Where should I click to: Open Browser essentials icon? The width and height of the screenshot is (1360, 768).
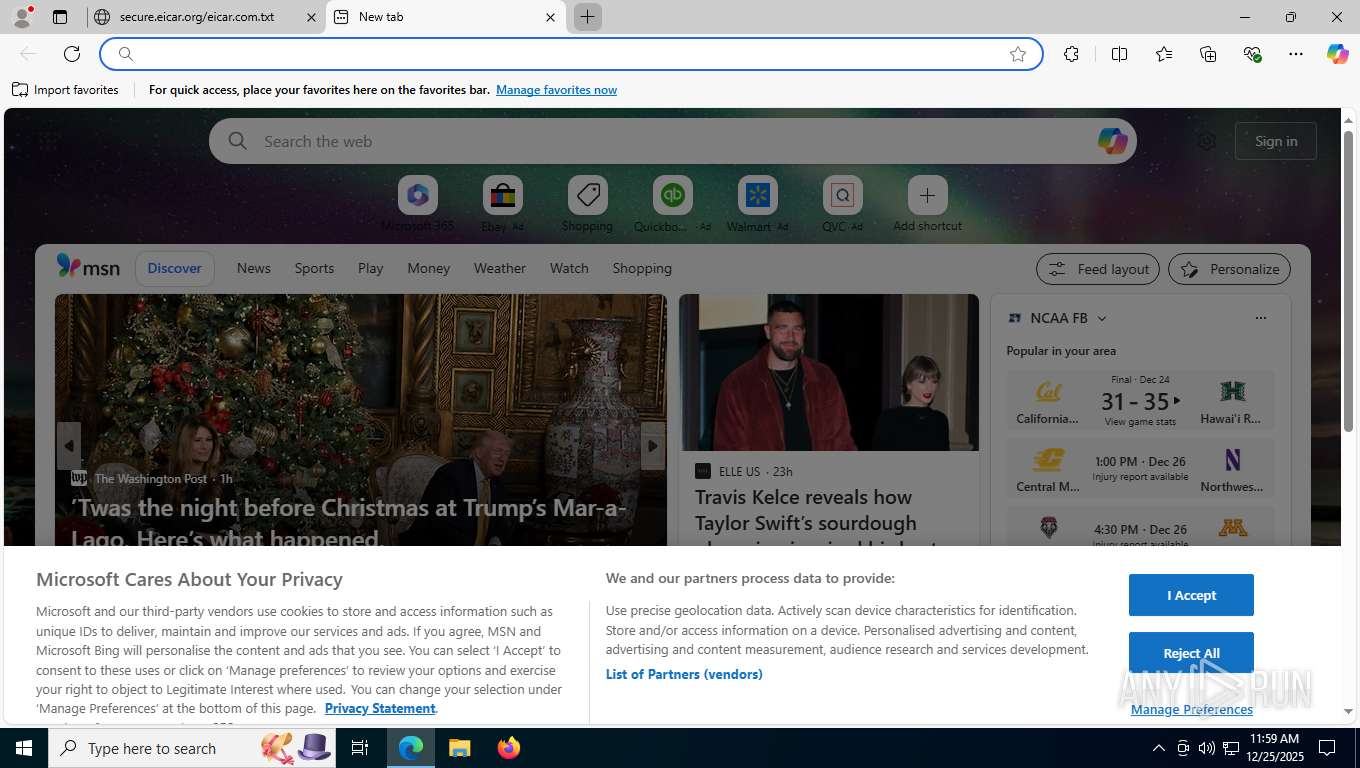1252,54
